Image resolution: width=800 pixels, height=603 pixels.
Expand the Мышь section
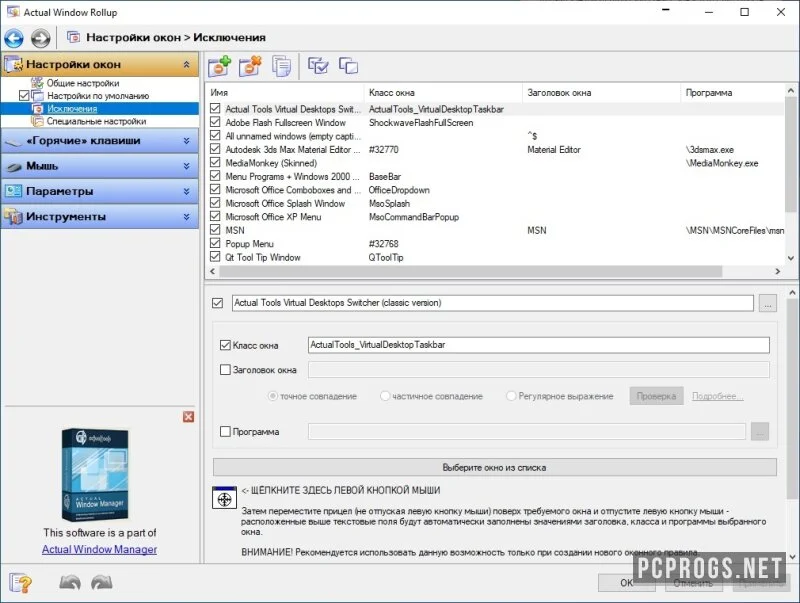186,166
